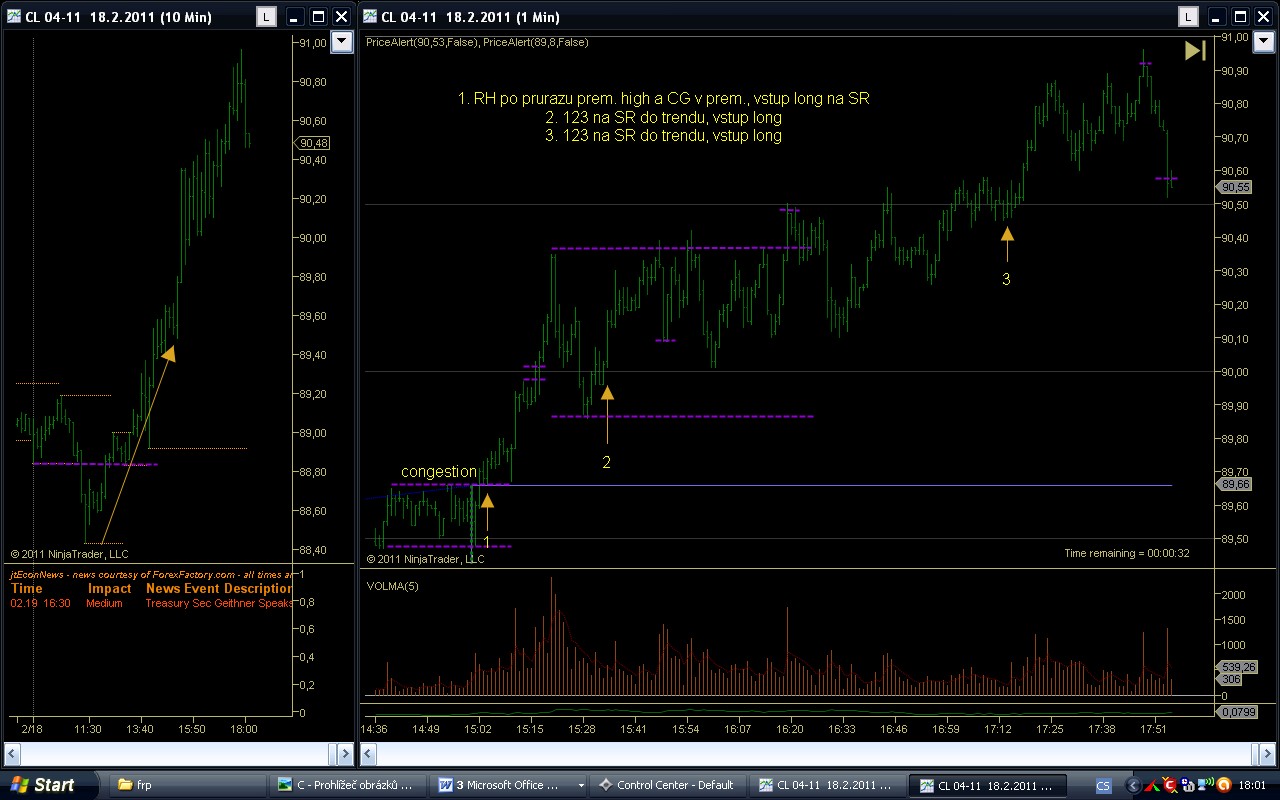Select the 89,66 price marker on the axis
This screenshot has width=1280, height=800.
pos(1235,484)
